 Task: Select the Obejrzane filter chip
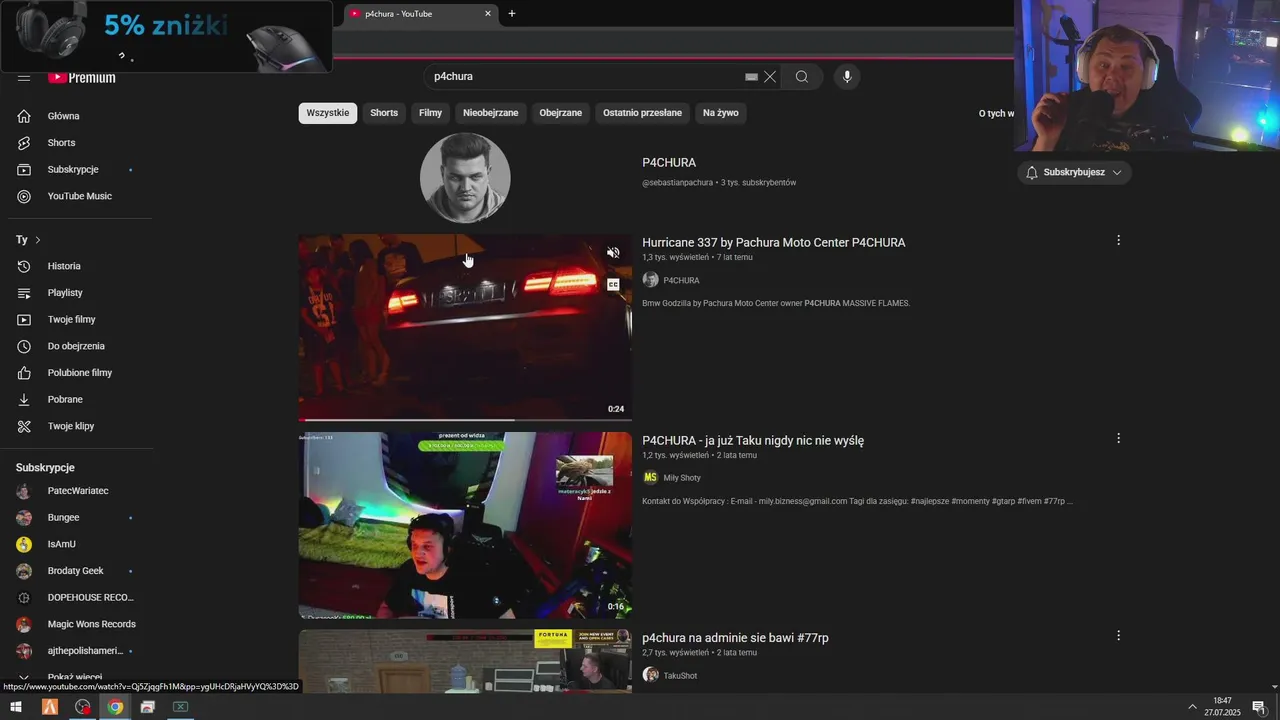[561, 113]
